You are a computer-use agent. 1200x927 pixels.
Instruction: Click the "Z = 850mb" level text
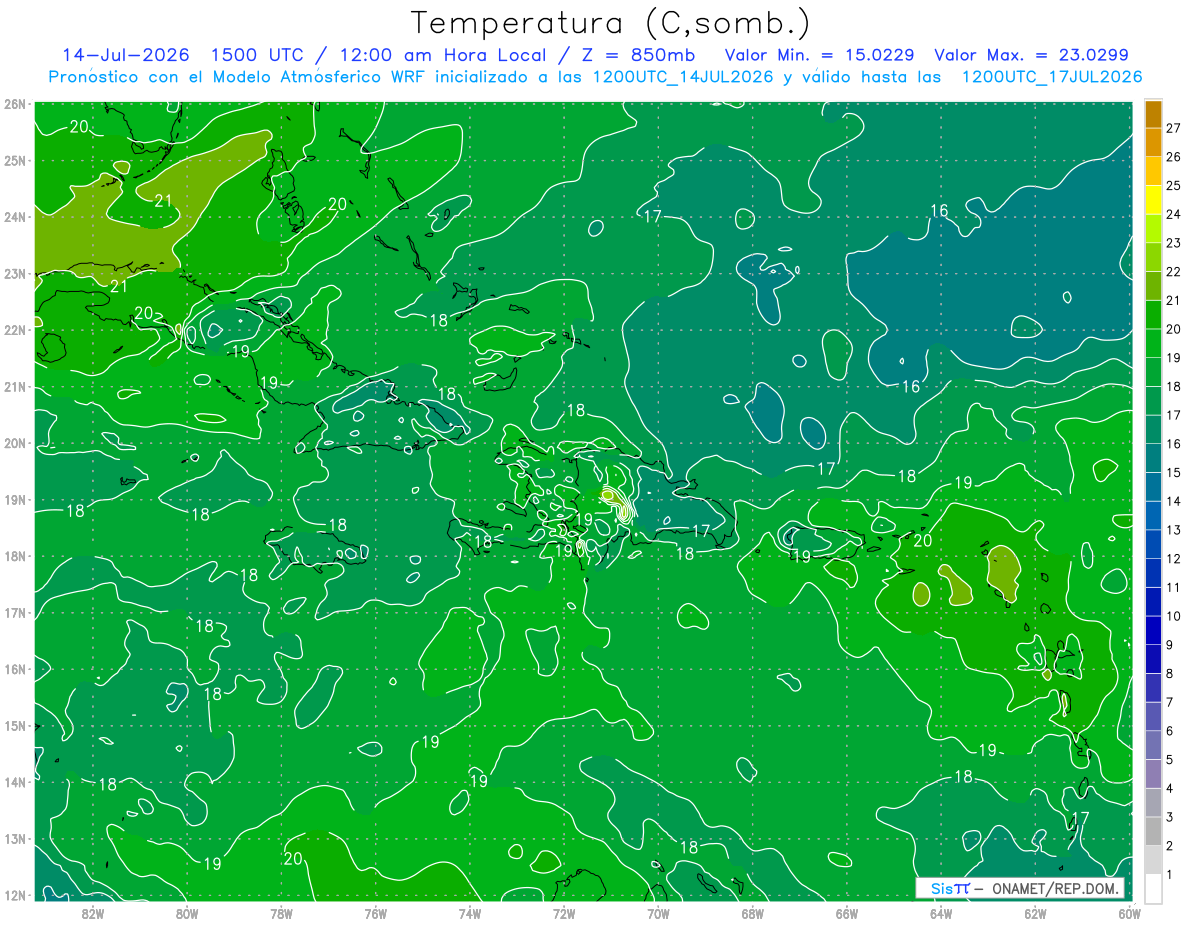tap(638, 55)
